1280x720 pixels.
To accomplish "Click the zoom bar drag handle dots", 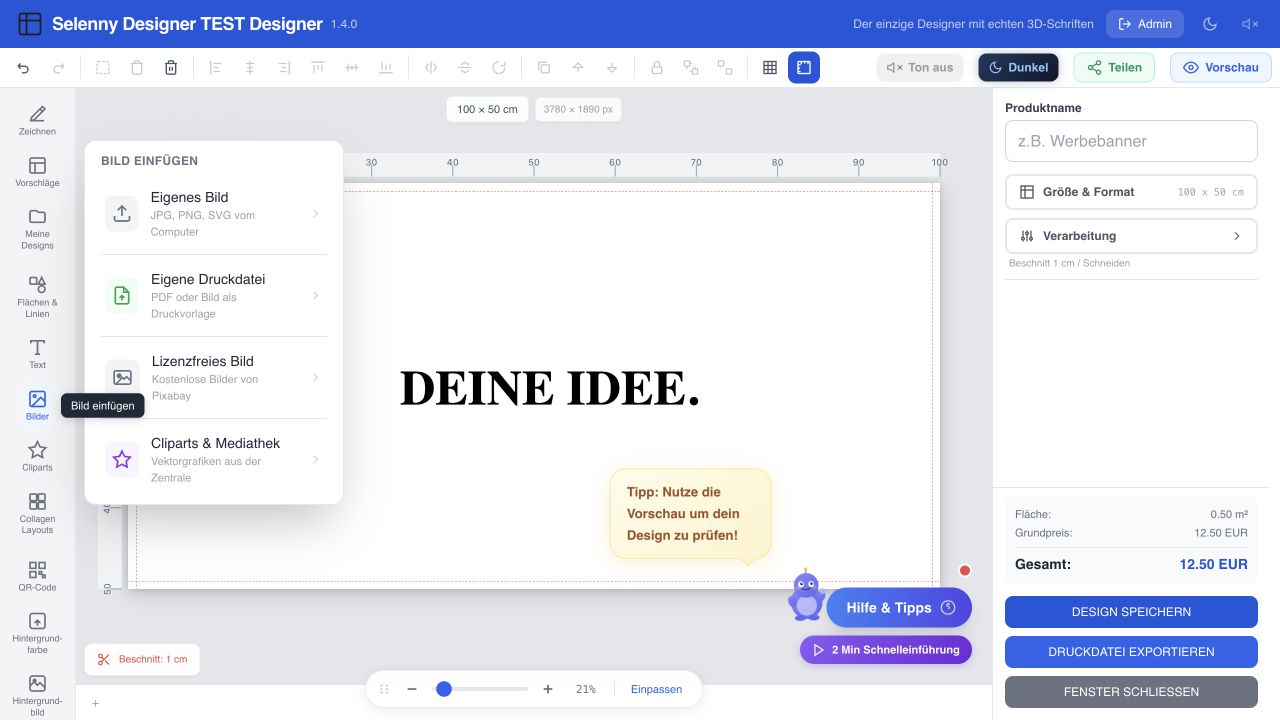I will [x=384, y=689].
